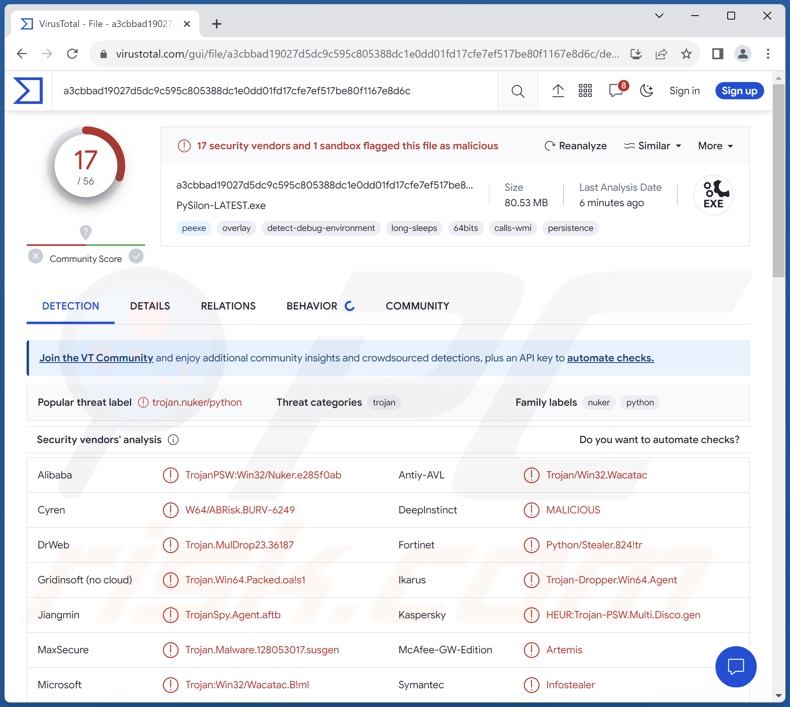790x707 pixels.
Task: Click the calls-wmi tag
Action: (512, 228)
